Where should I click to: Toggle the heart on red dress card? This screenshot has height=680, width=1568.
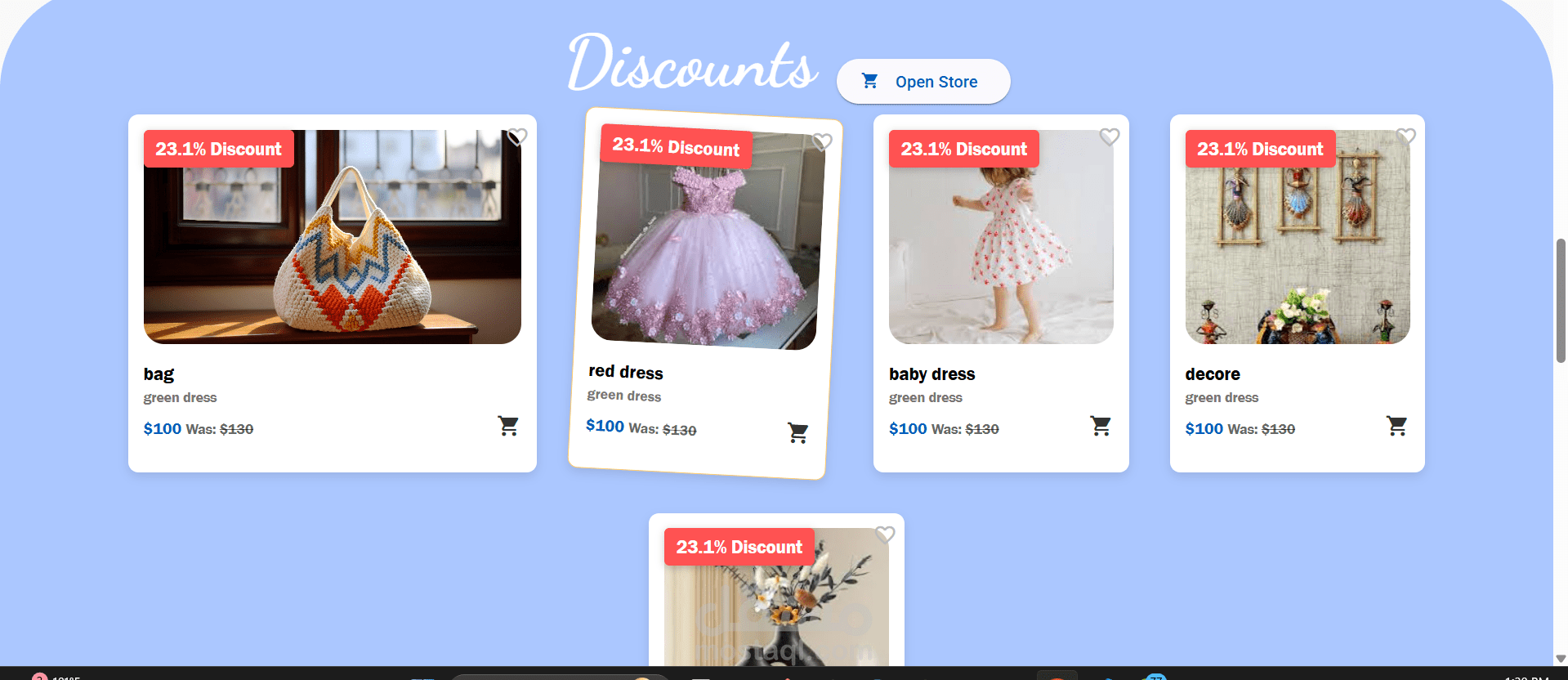(x=822, y=141)
